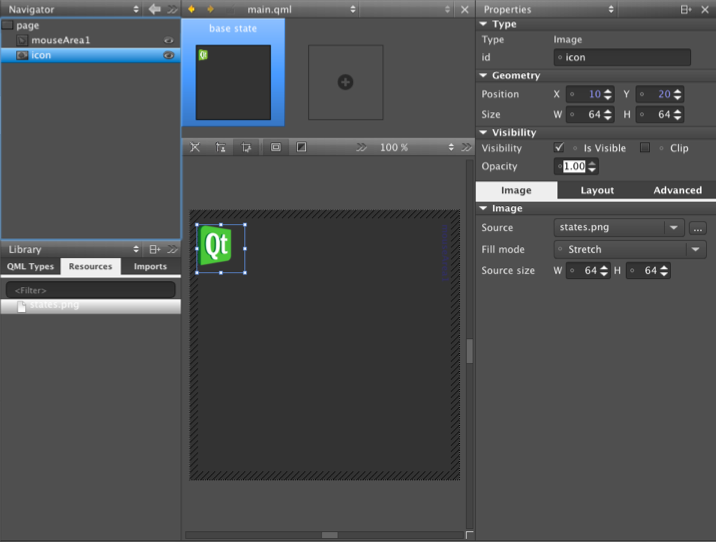Uncheck the Is Visible checkbox
The image size is (716, 542).
[x=558, y=147]
